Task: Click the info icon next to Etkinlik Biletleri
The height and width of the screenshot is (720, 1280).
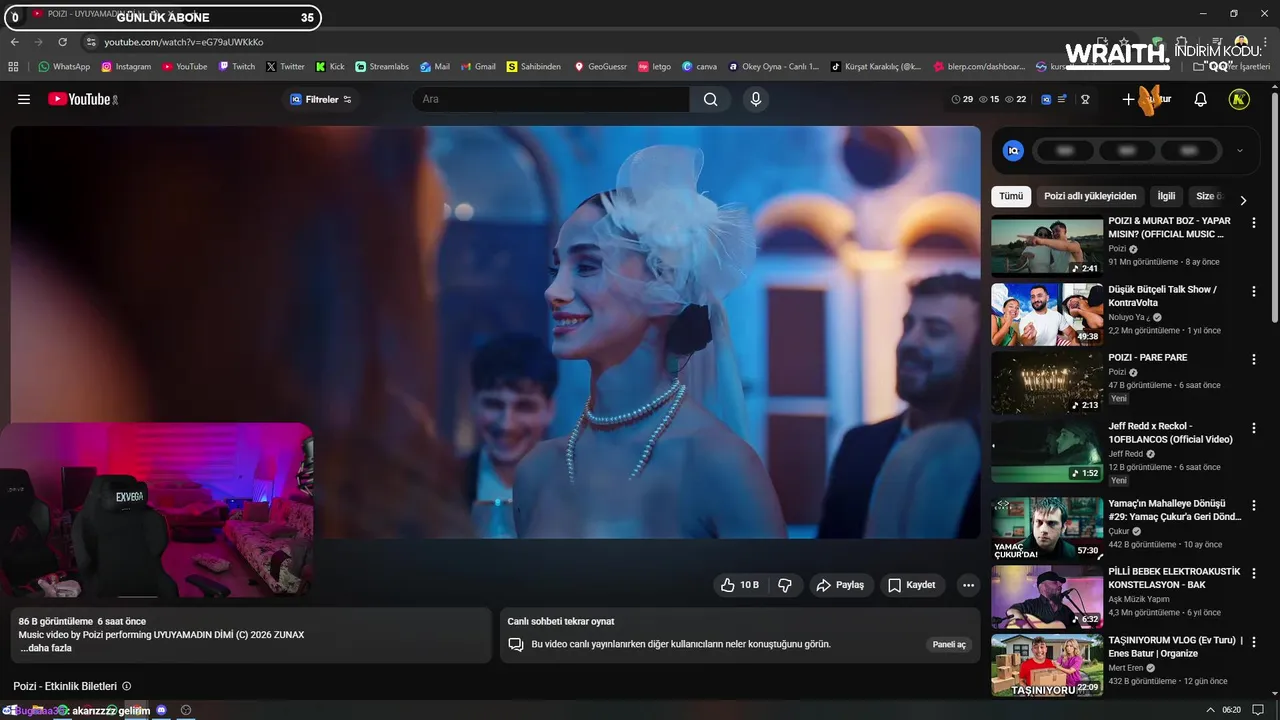Action: click(x=126, y=686)
